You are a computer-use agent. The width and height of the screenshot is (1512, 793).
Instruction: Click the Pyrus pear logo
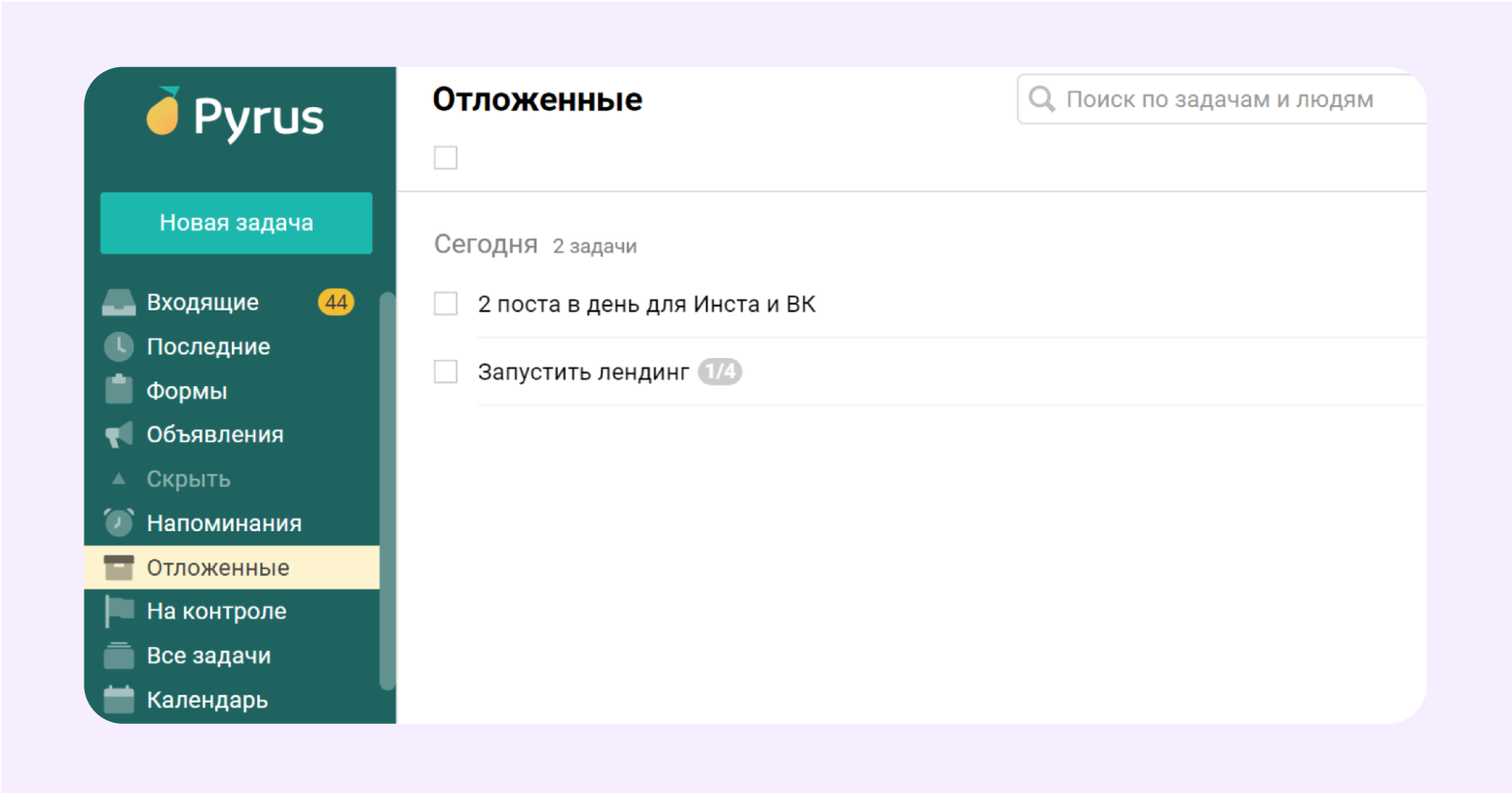click(x=164, y=112)
